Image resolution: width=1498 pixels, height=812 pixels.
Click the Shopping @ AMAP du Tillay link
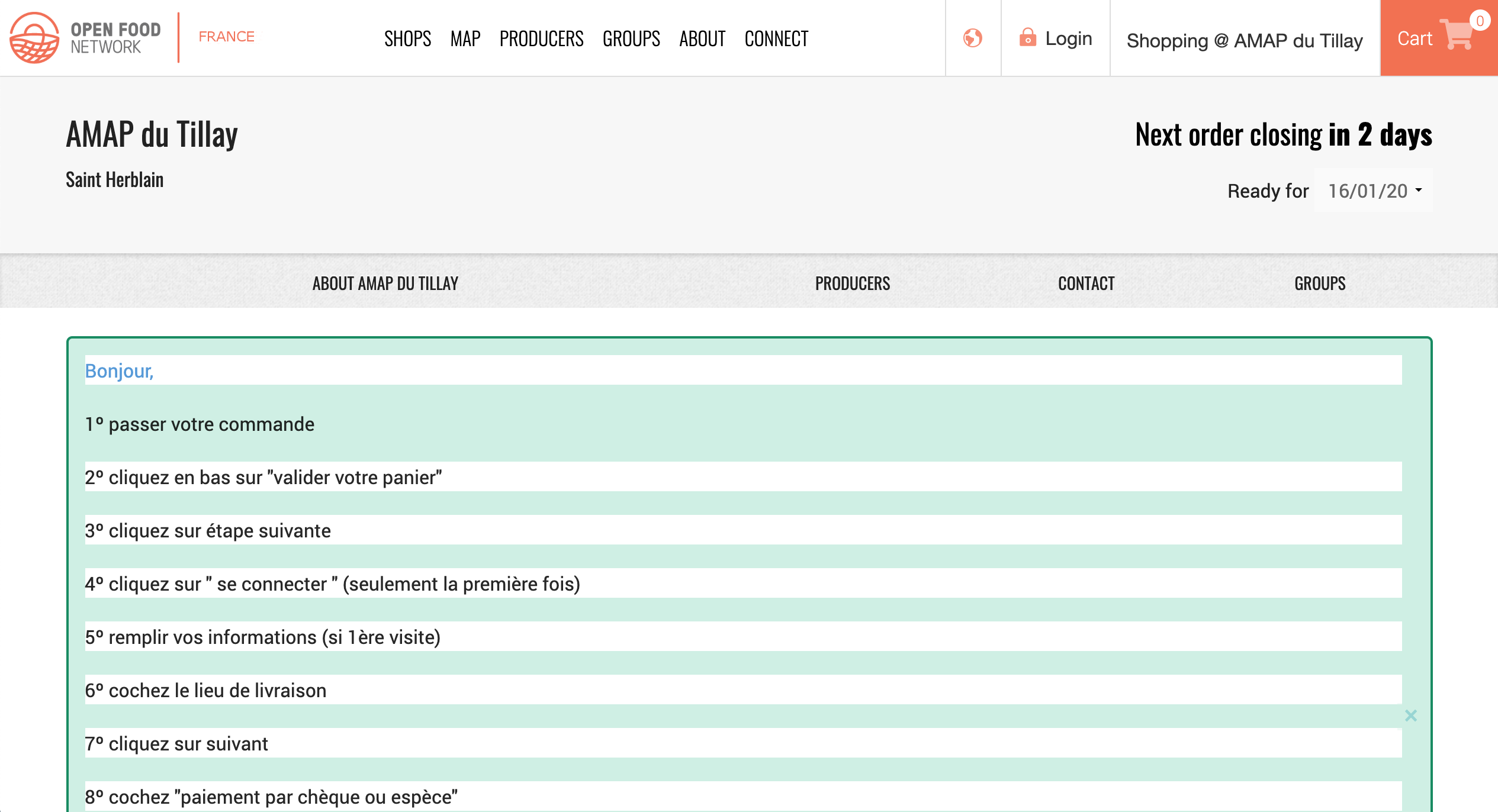click(1244, 40)
